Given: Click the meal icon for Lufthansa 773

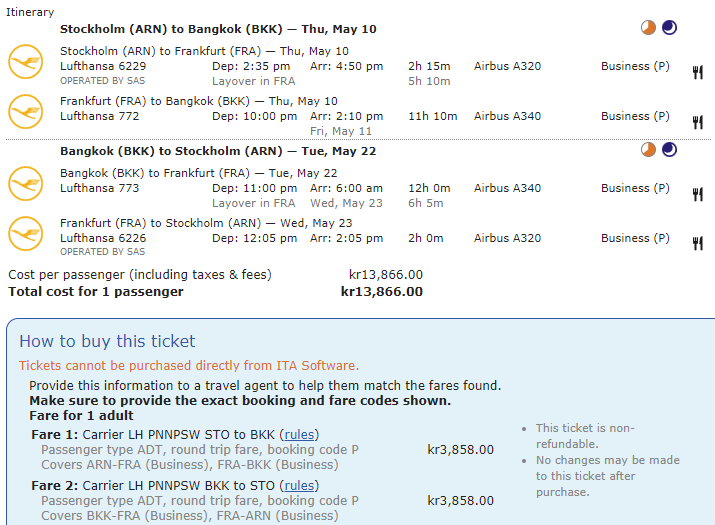Looking at the screenshot, I should click(698, 194).
